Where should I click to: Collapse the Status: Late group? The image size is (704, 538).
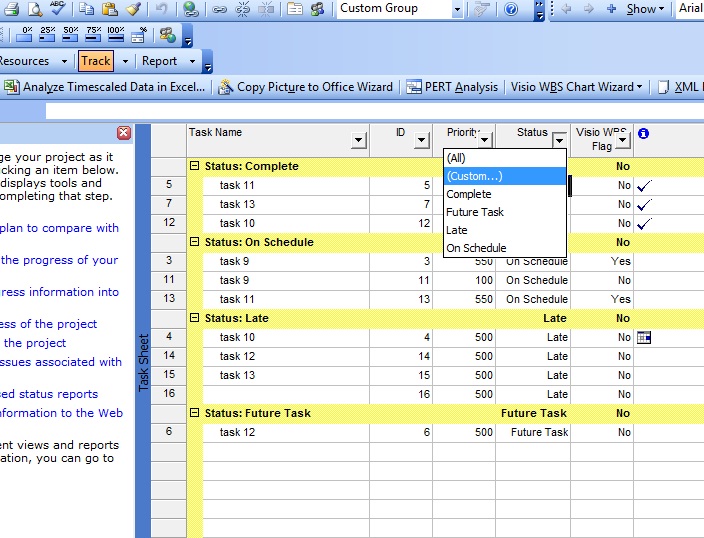(x=195, y=318)
